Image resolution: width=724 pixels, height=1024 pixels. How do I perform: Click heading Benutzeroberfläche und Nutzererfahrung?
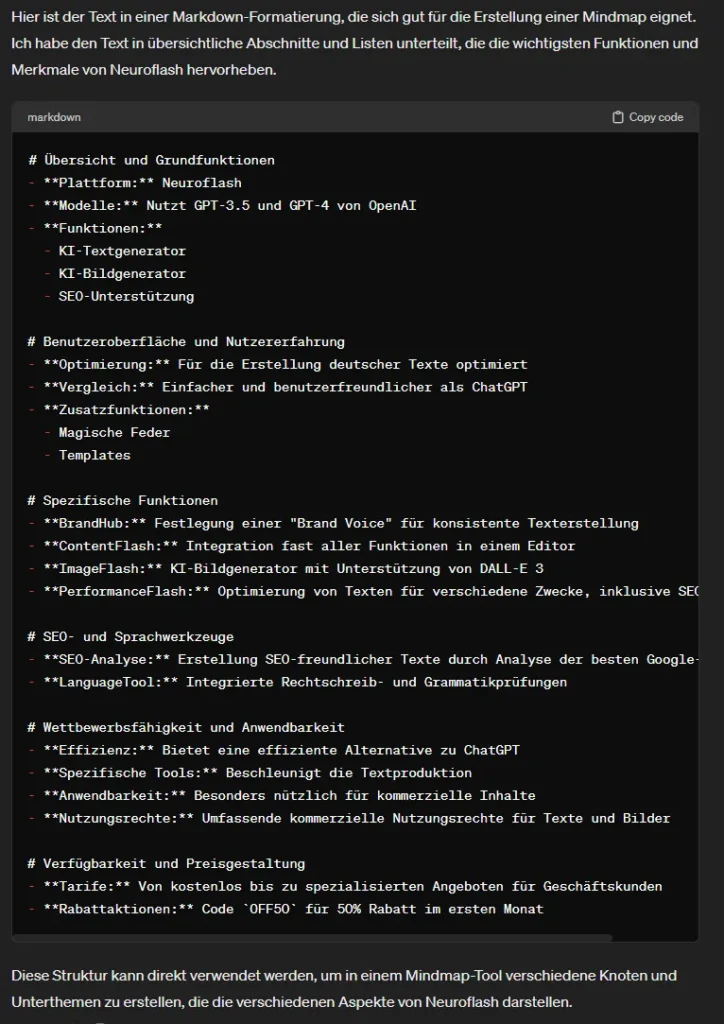click(193, 342)
